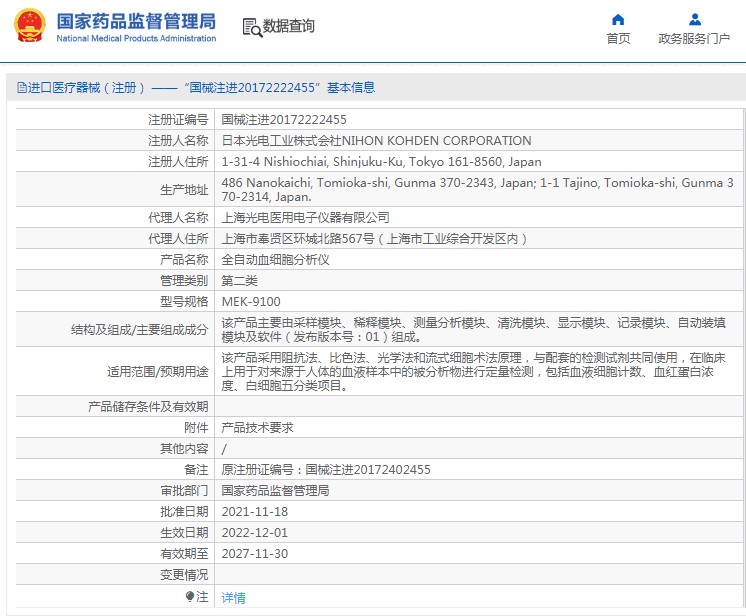Open the 数据查询 header label
746x616 pixels.
pyautogui.click(x=288, y=27)
